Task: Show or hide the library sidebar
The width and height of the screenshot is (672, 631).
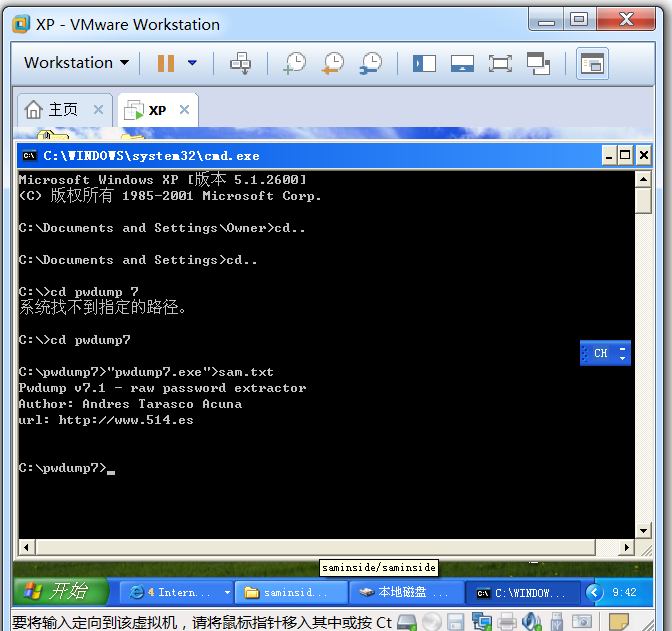Action: point(424,63)
